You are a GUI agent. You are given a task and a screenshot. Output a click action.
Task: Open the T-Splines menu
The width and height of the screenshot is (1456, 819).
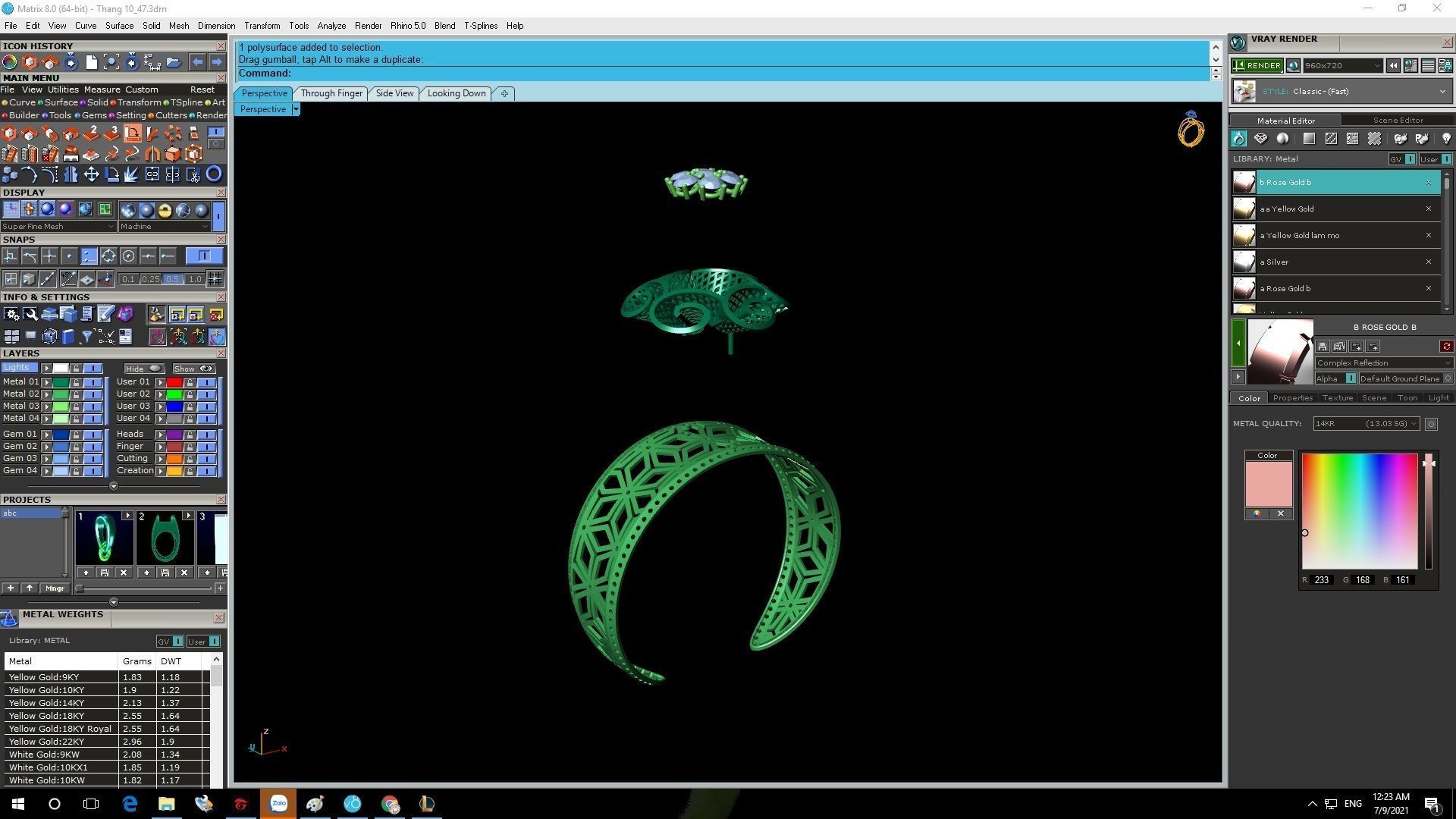[480, 26]
